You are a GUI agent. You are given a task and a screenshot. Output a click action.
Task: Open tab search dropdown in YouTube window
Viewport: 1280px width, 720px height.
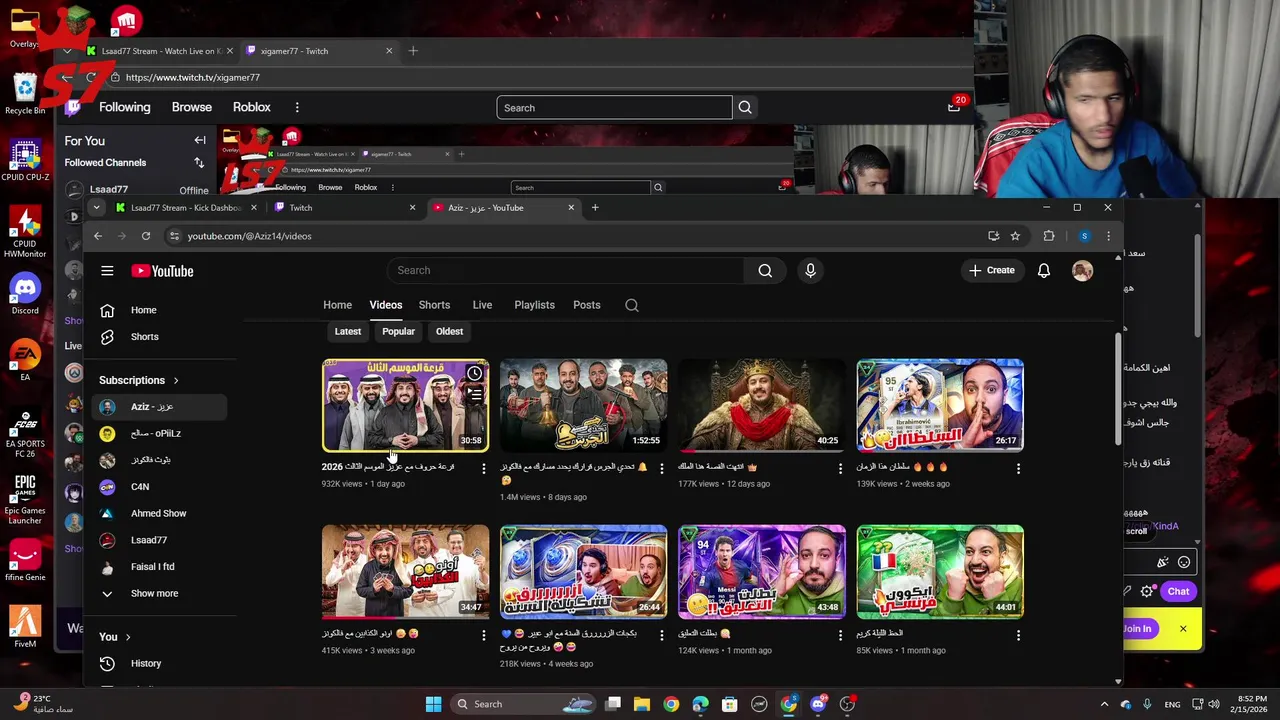click(x=96, y=208)
